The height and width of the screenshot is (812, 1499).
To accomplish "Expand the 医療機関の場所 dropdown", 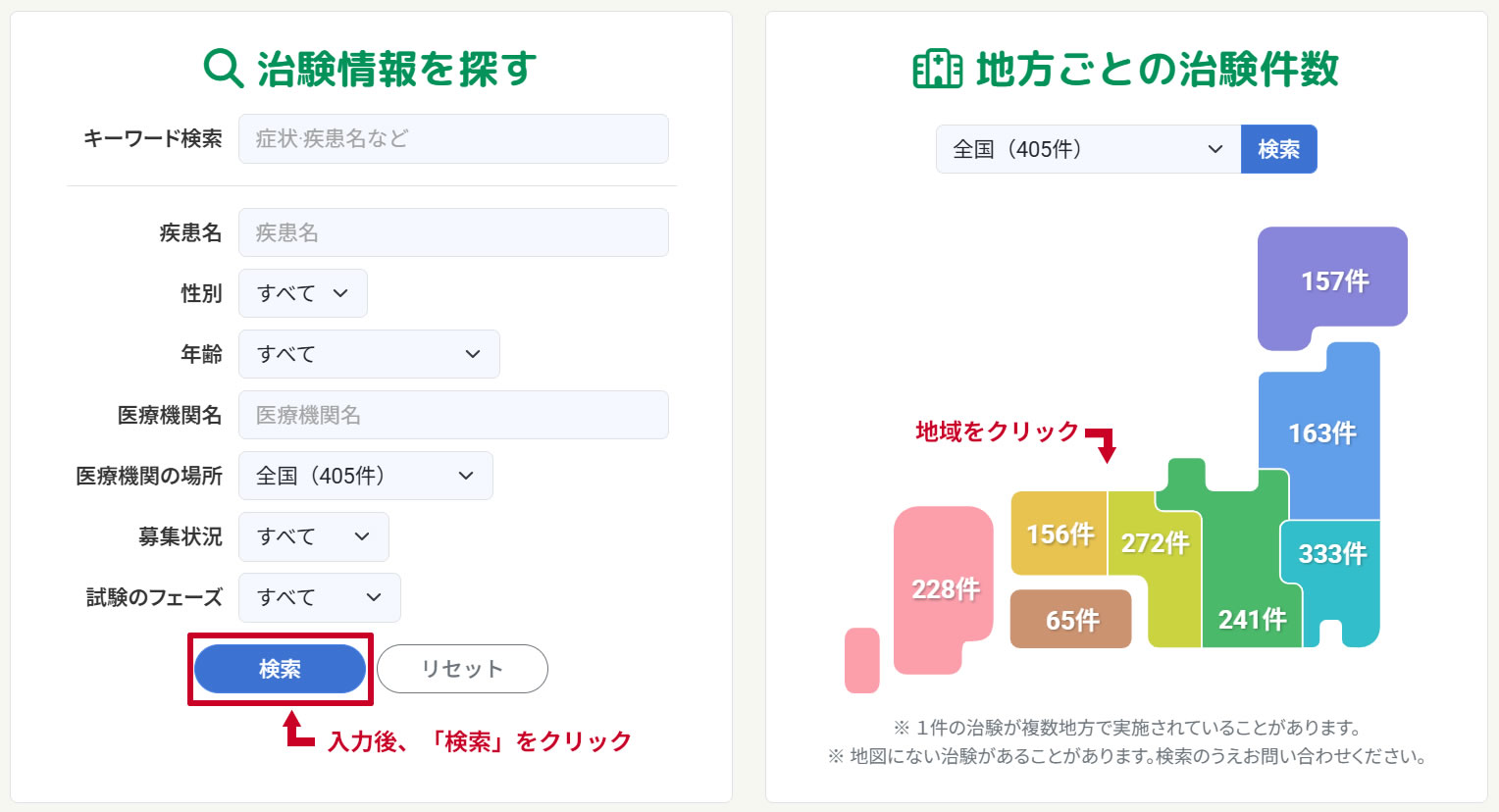I will (x=365, y=476).
